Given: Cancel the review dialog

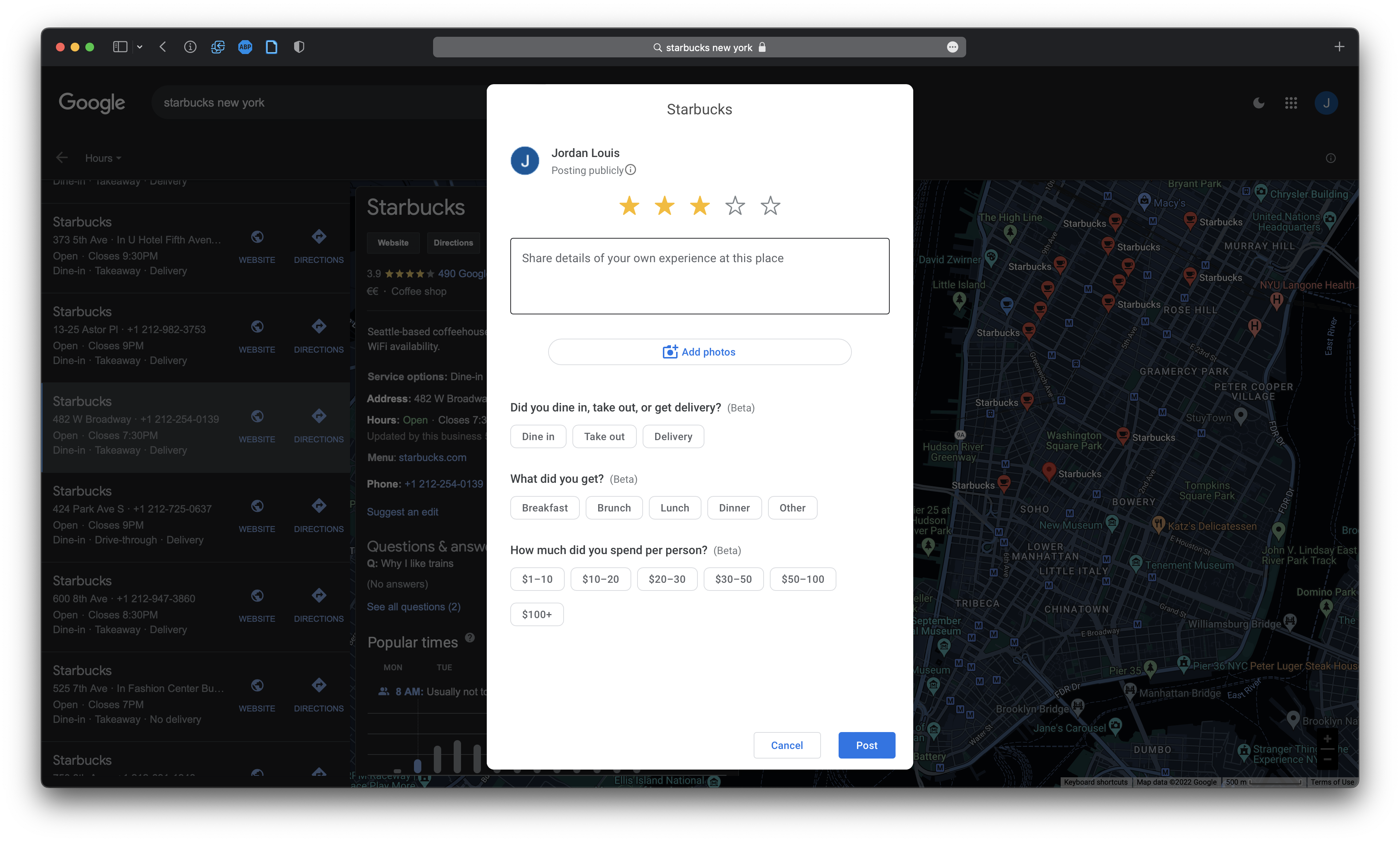Looking at the screenshot, I should click(786, 745).
